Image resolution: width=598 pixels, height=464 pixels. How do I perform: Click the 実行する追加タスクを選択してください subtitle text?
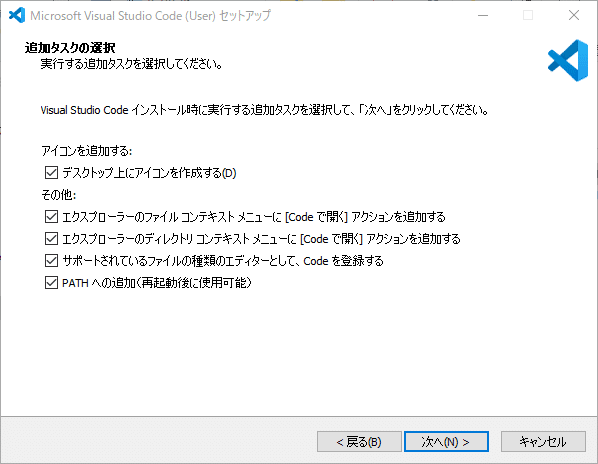point(132,64)
